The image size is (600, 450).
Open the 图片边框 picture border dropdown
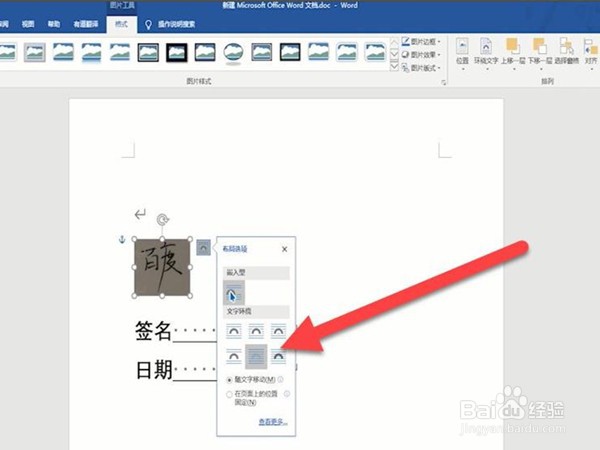click(x=421, y=41)
